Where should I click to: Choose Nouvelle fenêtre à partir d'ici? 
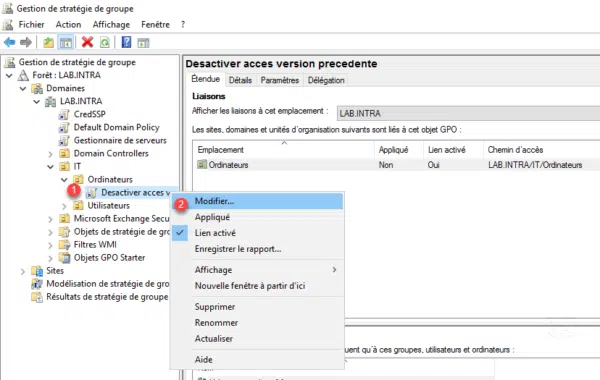pos(257,286)
